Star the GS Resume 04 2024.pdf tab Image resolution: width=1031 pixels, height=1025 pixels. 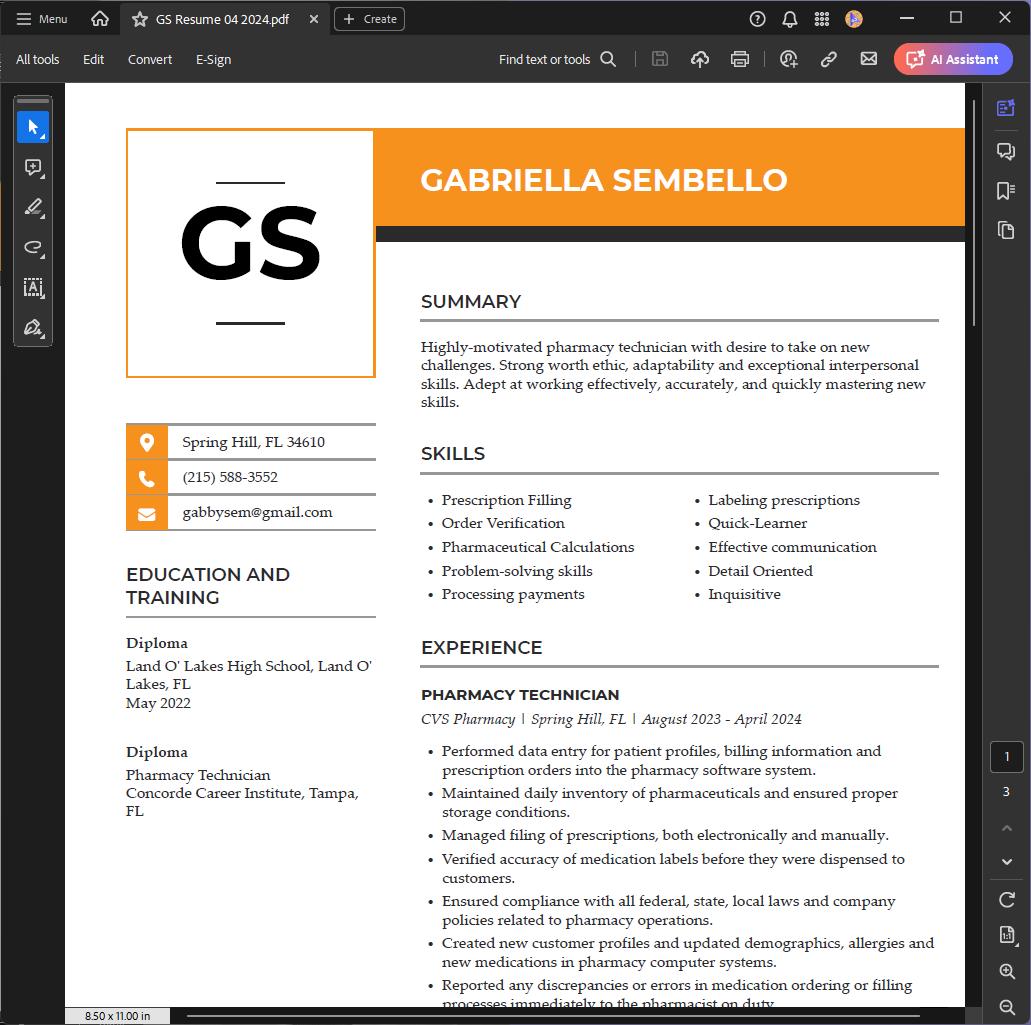click(x=139, y=19)
